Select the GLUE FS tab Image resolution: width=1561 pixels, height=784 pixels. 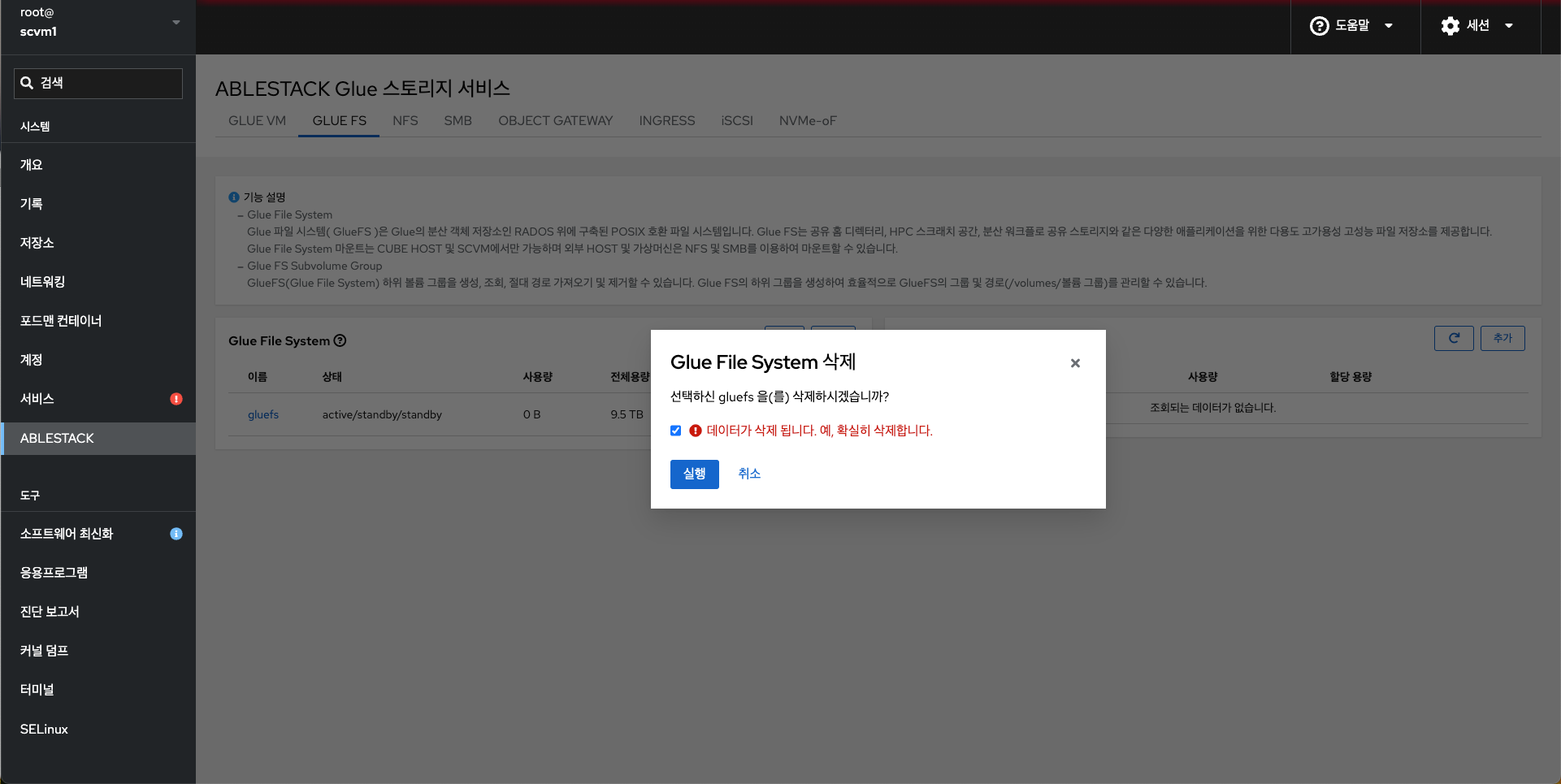point(339,121)
